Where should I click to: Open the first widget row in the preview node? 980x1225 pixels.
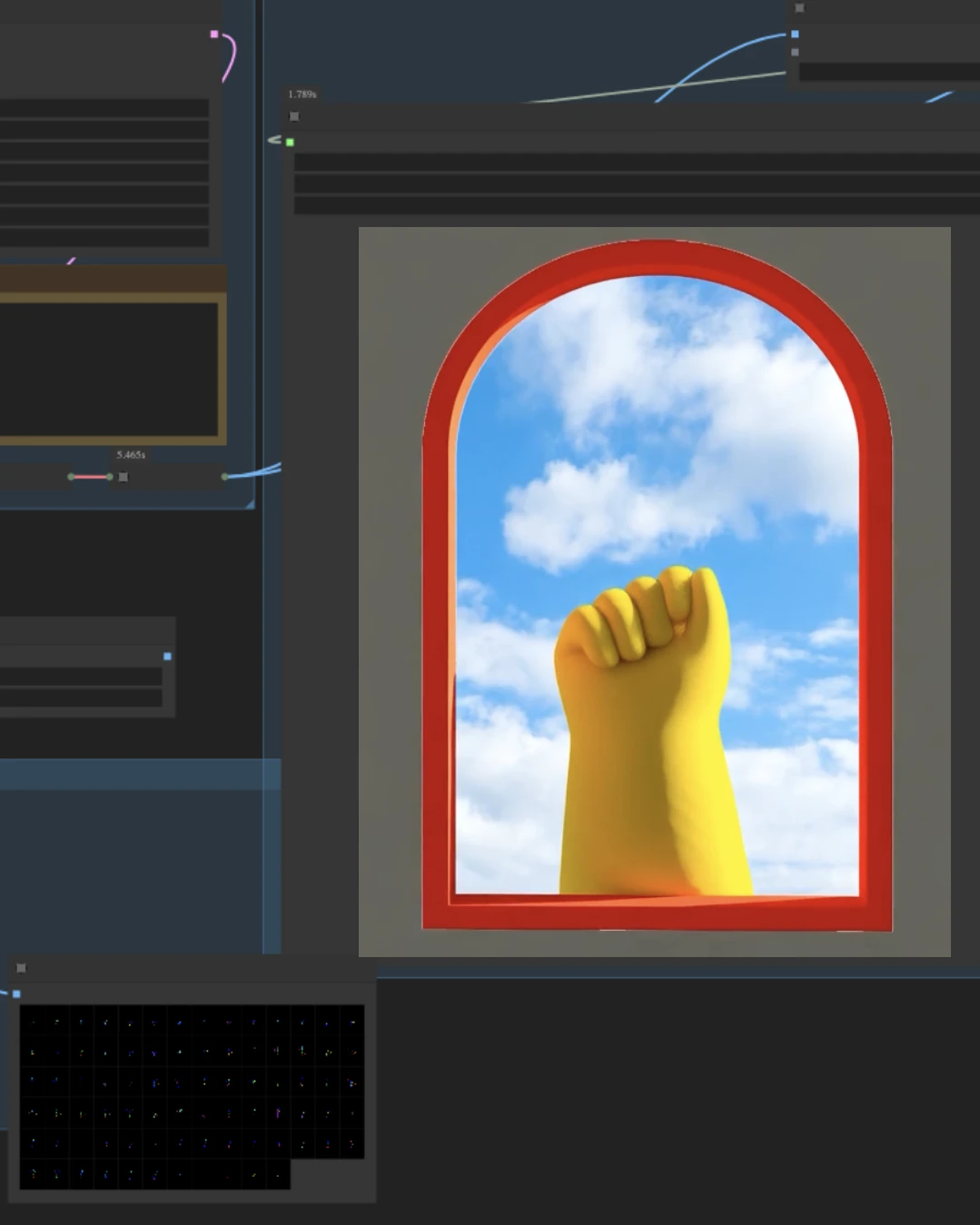click(x=636, y=163)
